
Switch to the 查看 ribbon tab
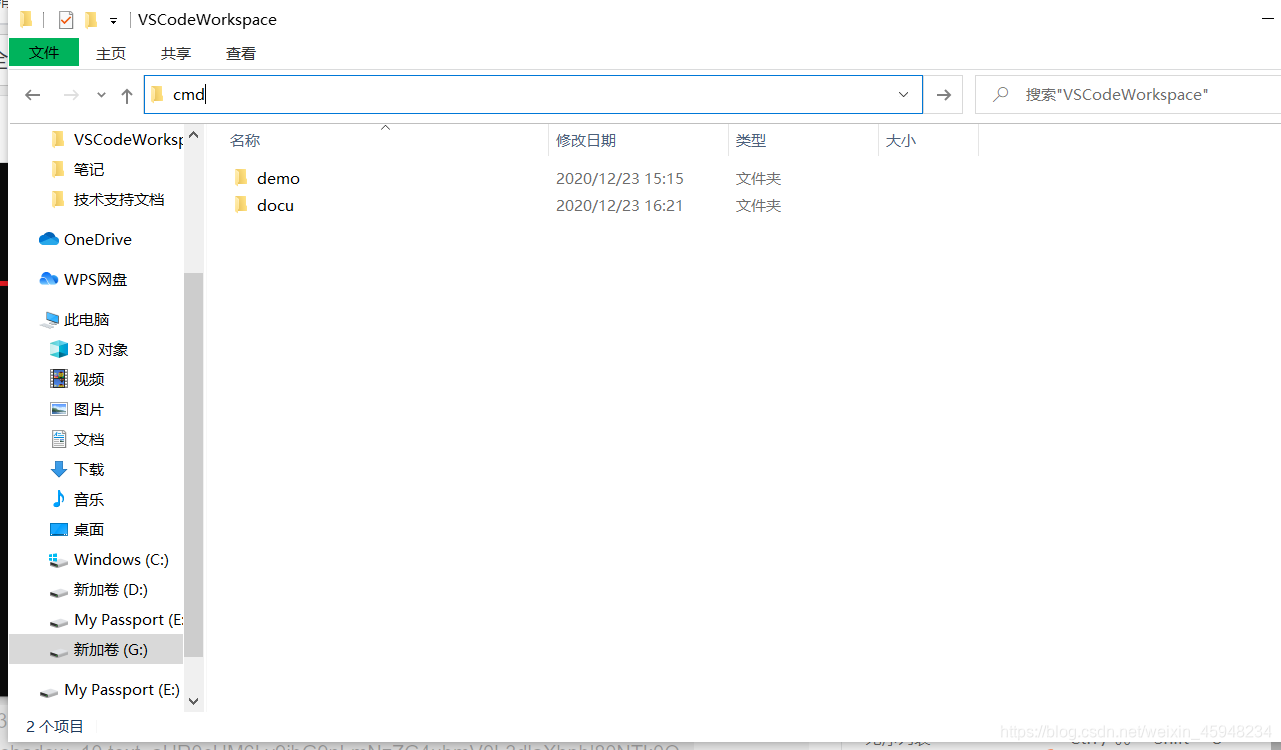241,53
